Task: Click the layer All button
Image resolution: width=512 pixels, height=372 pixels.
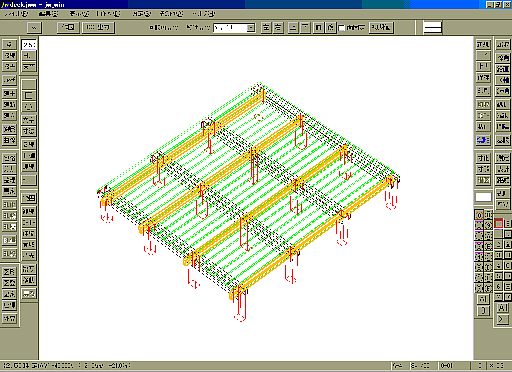Action: pos(483,299)
